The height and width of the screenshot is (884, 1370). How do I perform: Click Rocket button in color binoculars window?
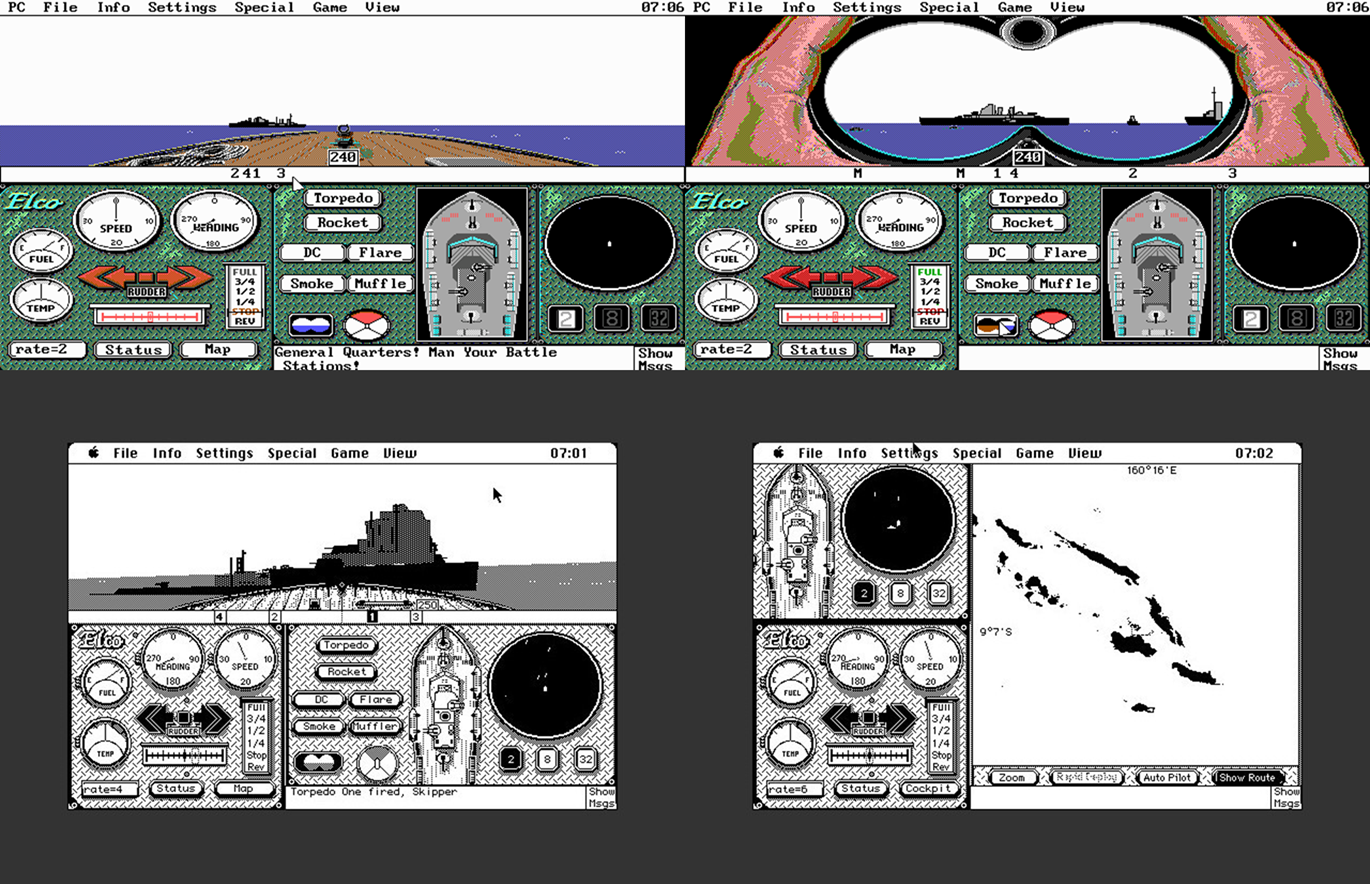(1028, 223)
